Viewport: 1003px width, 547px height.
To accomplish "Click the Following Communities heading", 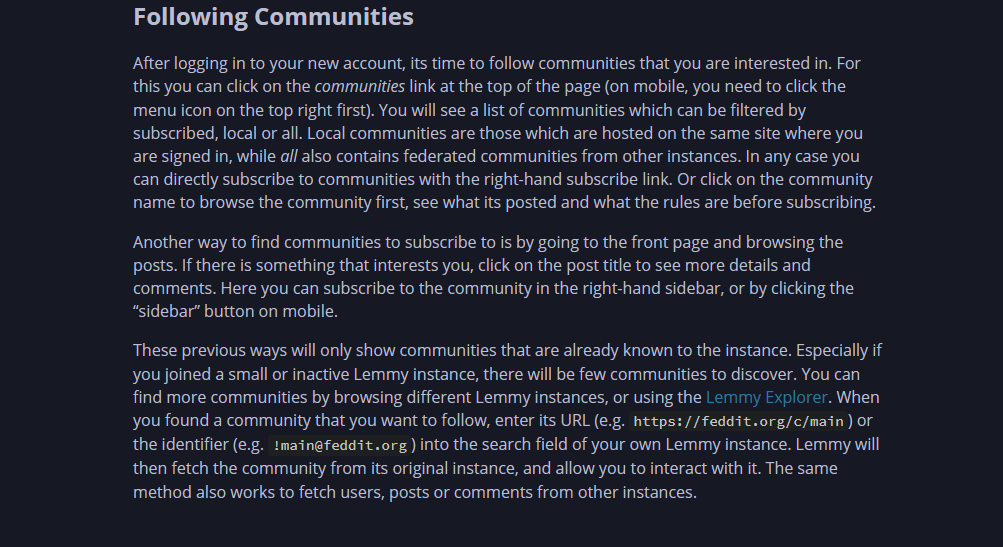I will 273,17.
